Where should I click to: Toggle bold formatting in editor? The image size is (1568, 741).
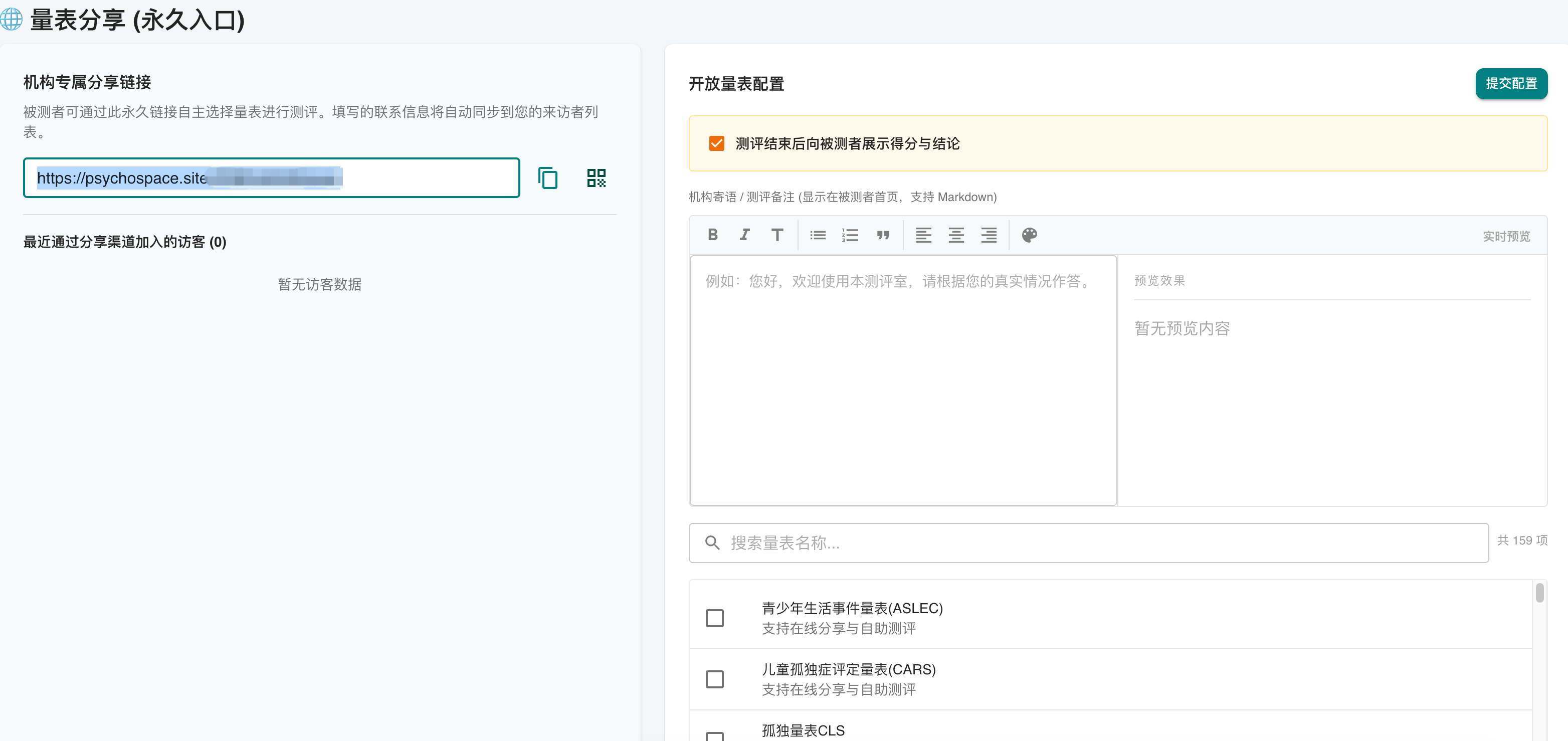pyautogui.click(x=713, y=235)
